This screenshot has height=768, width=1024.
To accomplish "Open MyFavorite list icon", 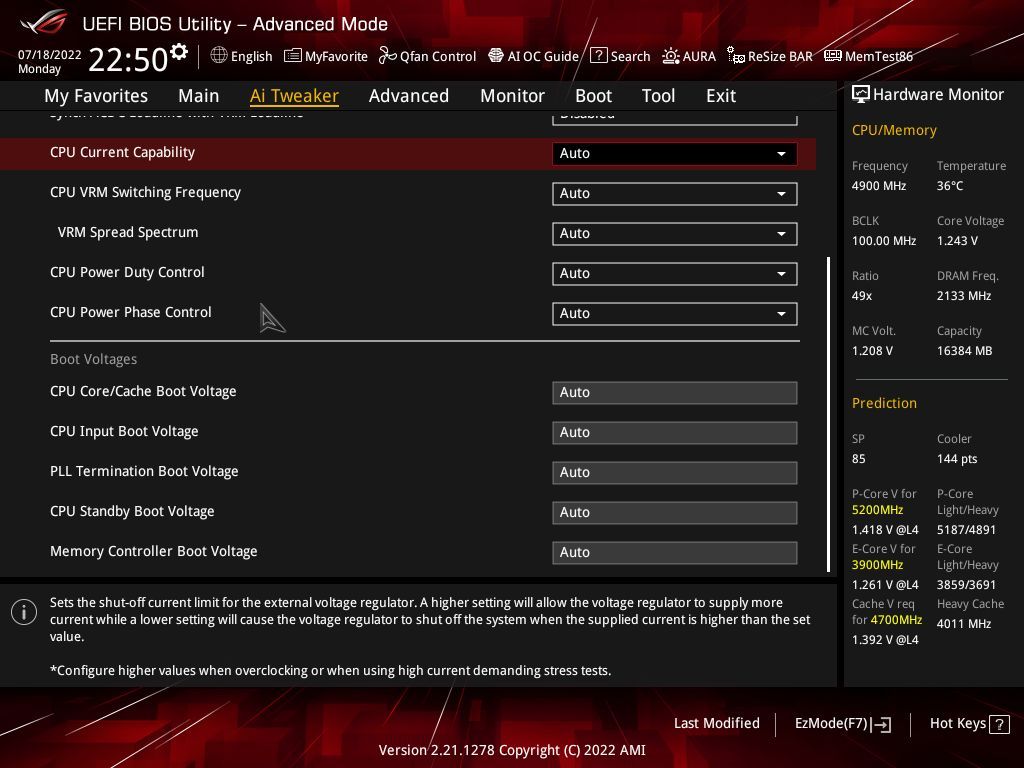I will coord(293,56).
